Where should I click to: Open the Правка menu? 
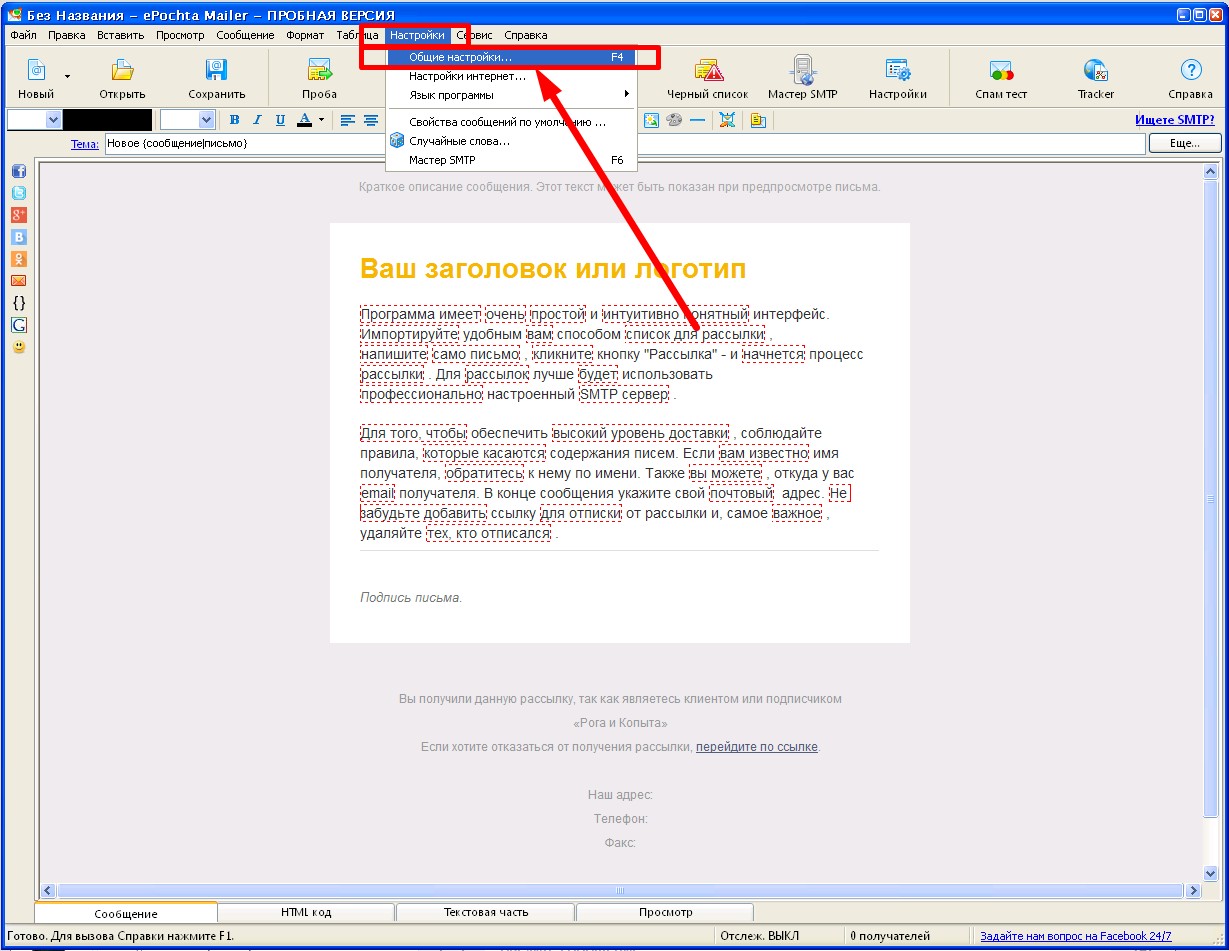tap(66, 35)
